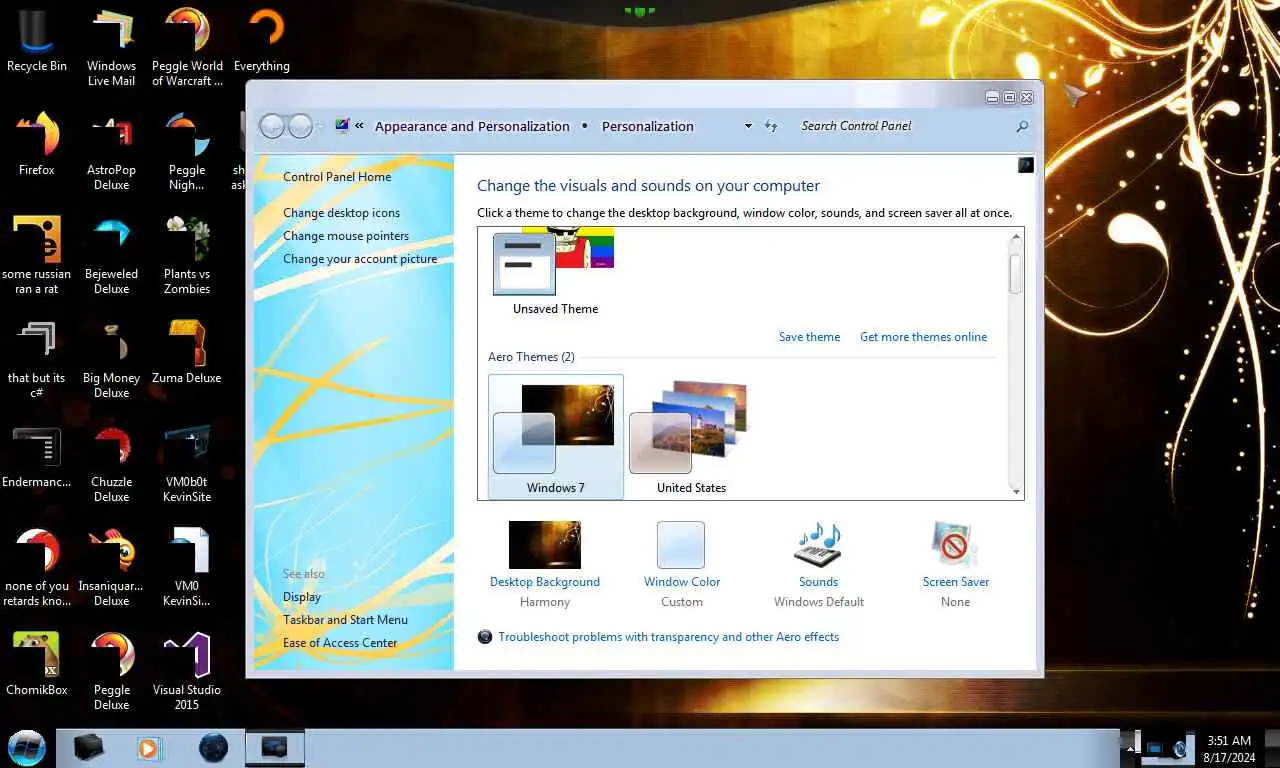Image resolution: width=1280 pixels, height=768 pixels.
Task: Select the Endermanc... desktop icon
Action: (37, 456)
